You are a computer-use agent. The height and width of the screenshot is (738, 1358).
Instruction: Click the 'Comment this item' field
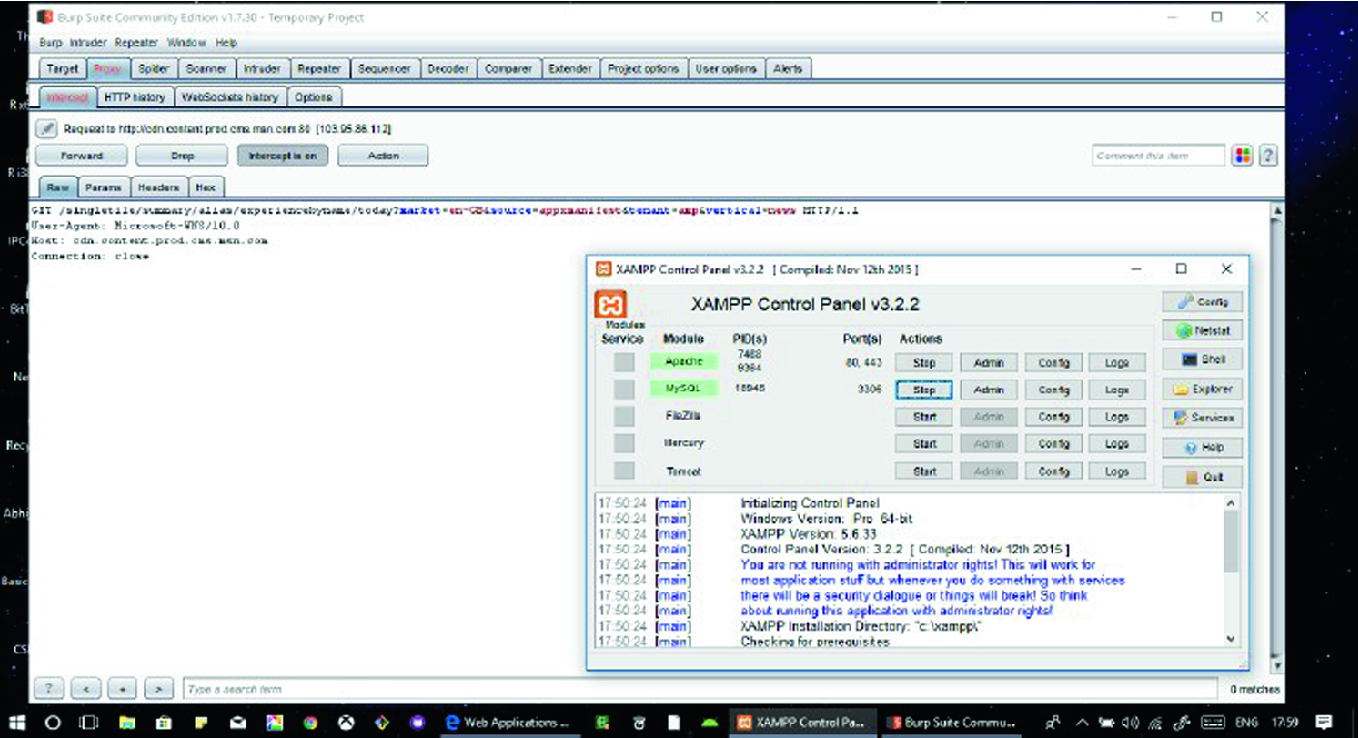(x=1158, y=156)
